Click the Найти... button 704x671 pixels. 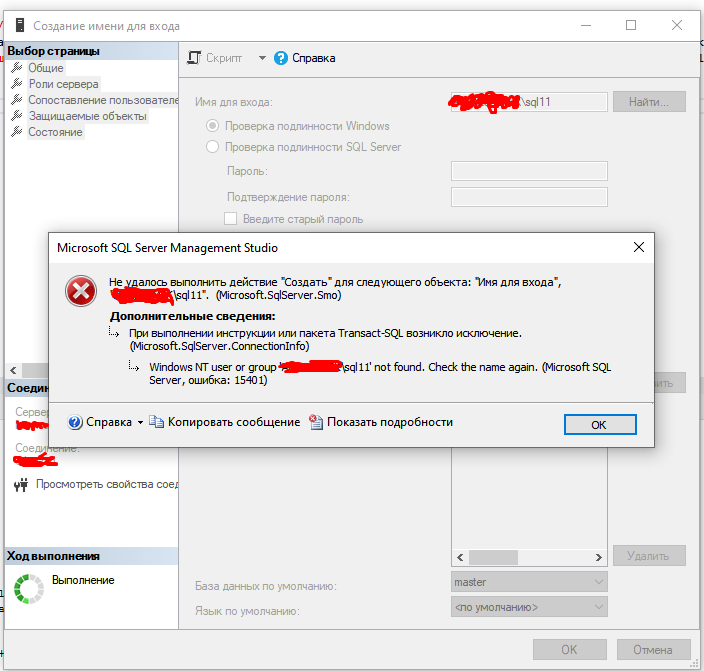tap(649, 102)
